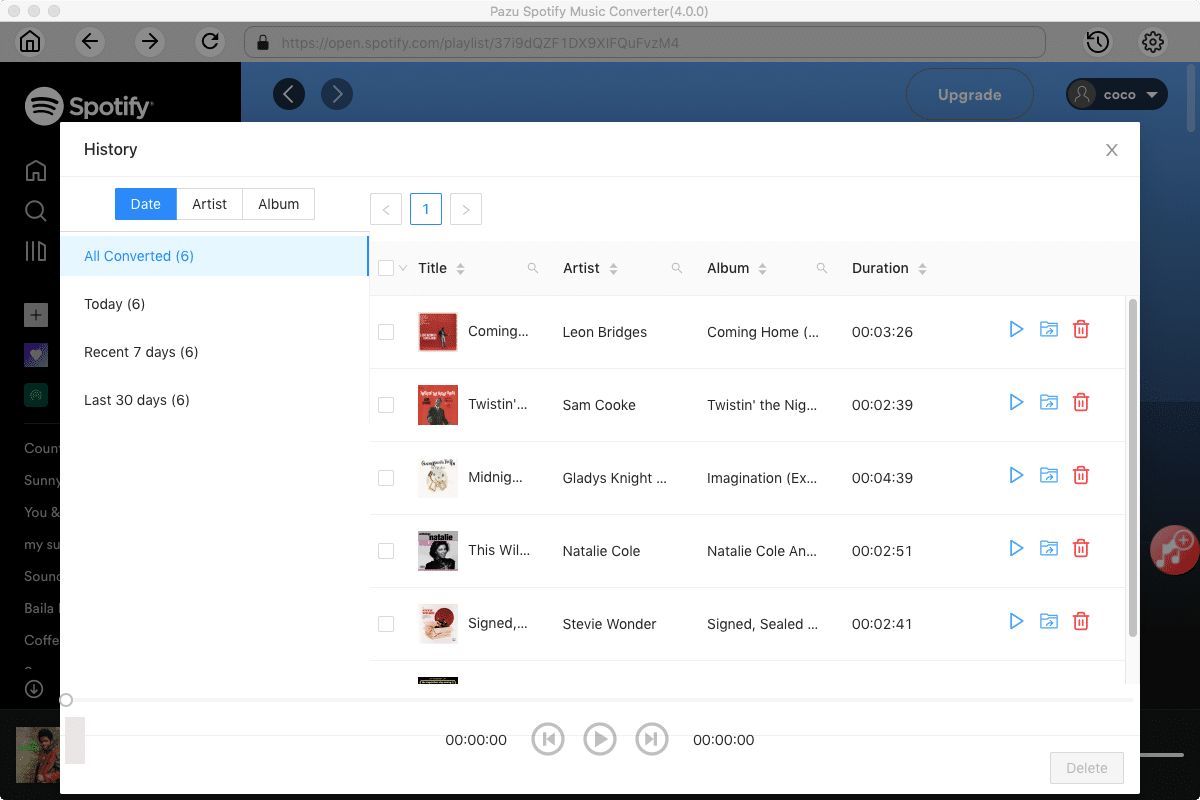Screen dimensions: 1200x800
Task: Search by title magnifier icon
Action: click(x=533, y=268)
